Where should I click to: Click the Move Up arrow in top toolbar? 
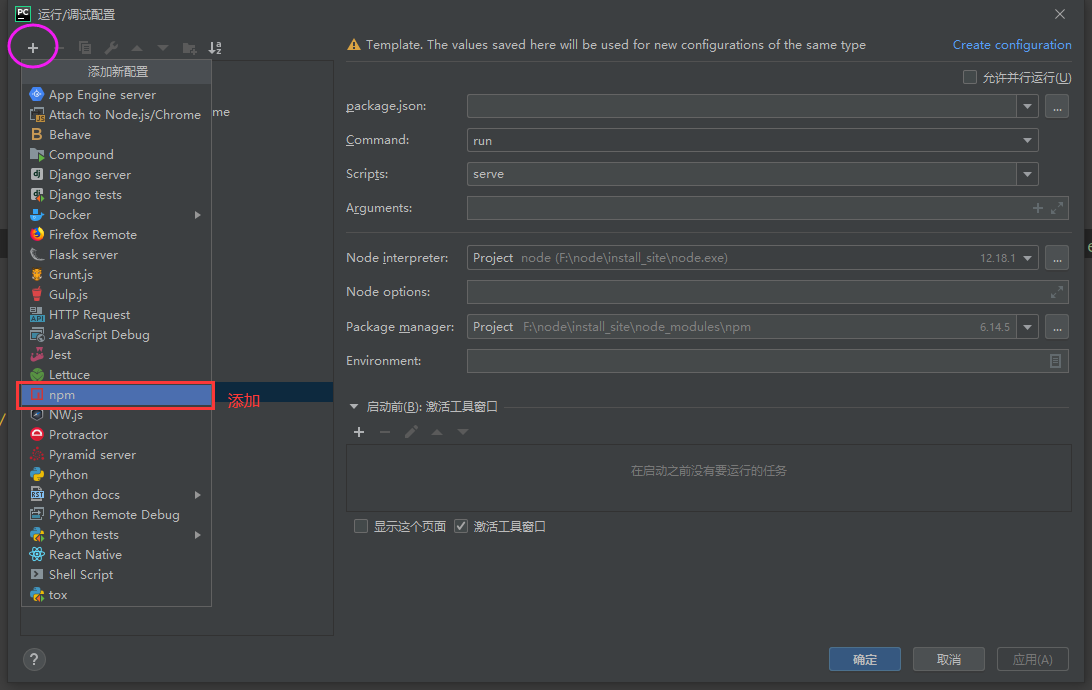pos(137,47)
